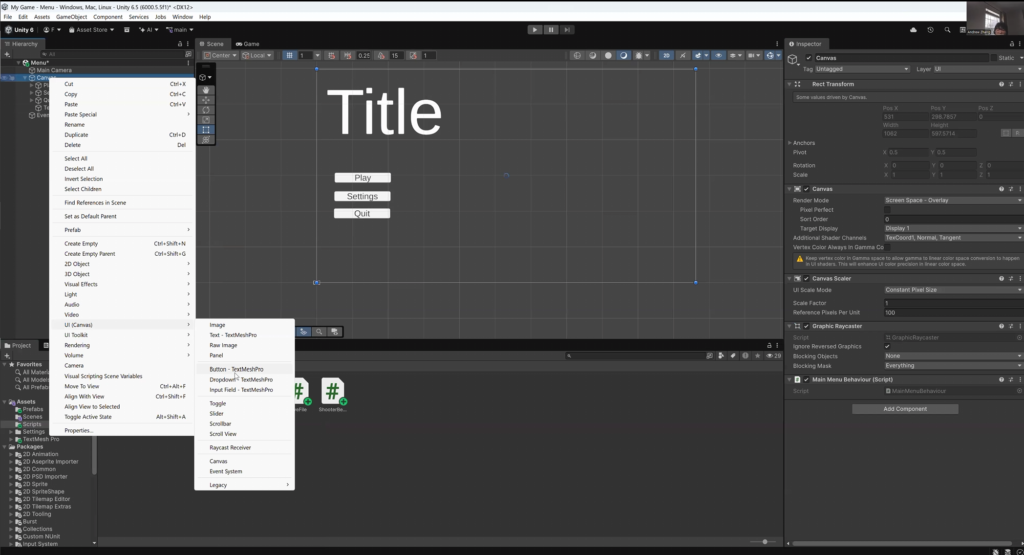
Task: Toggle the 2D view button
Action: point(666,56)
